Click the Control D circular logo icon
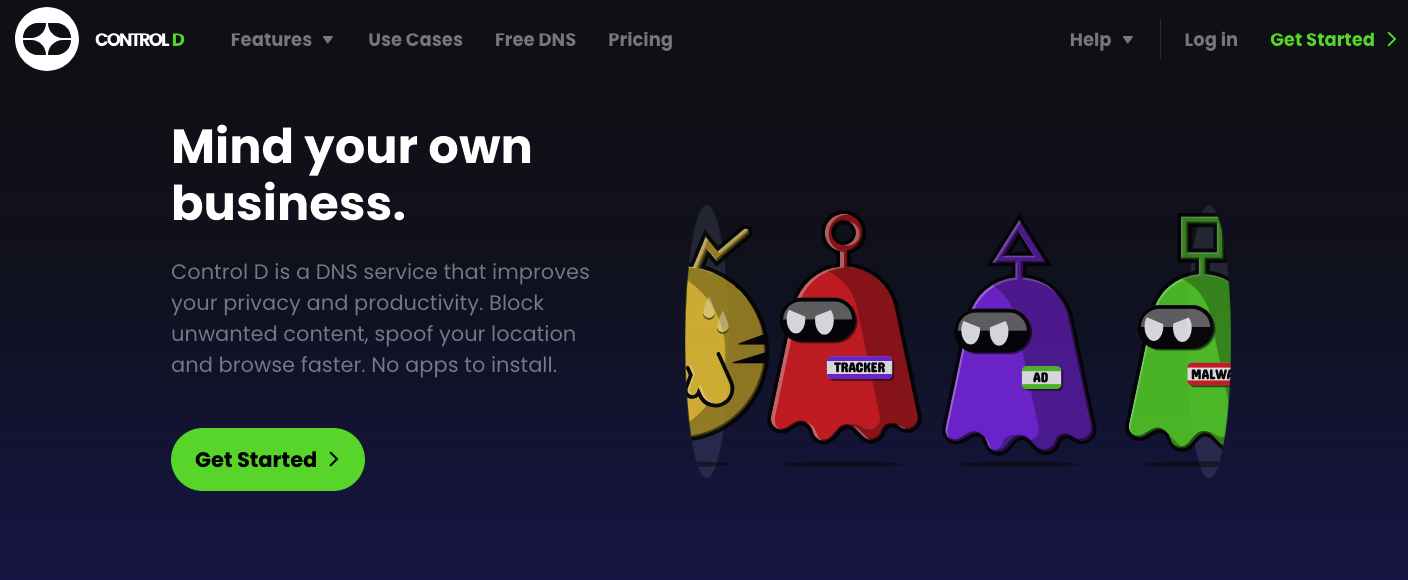Viewport: 1408px width, 580px height. [47, 39]
